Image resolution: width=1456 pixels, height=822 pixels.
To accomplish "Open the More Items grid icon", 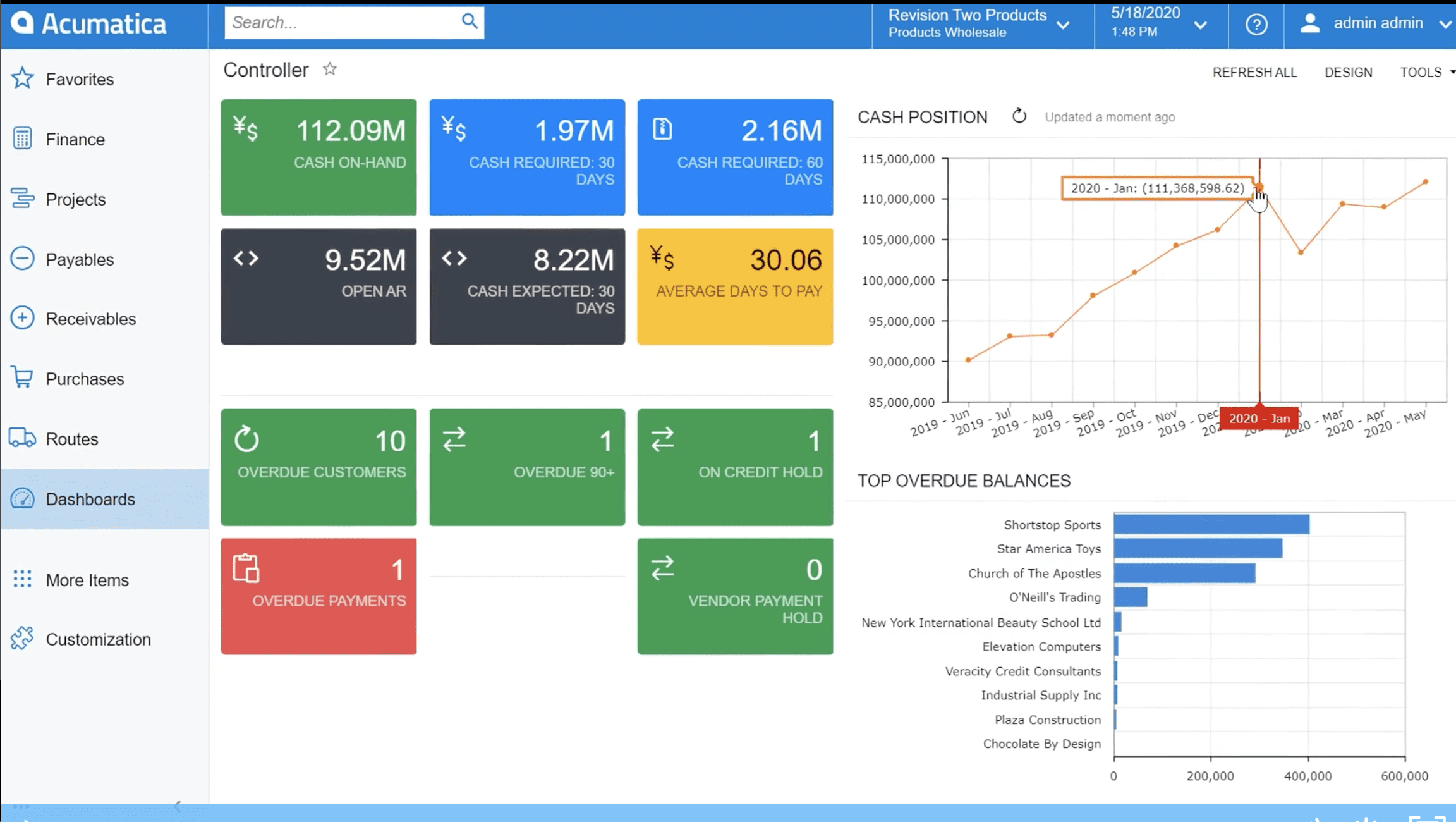I will click(22, 579).
